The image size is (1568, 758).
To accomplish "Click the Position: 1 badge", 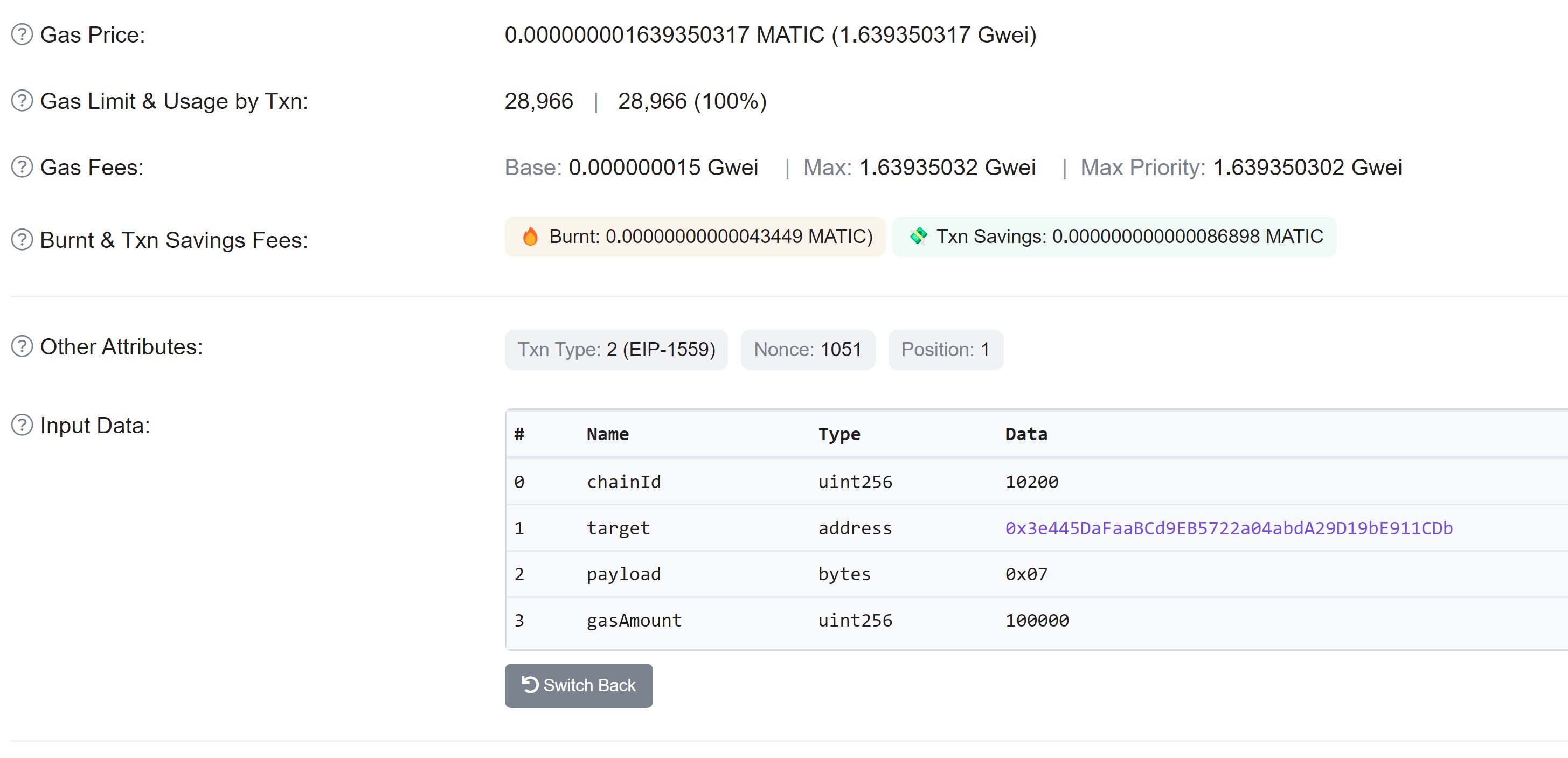I will click(945, 350).
